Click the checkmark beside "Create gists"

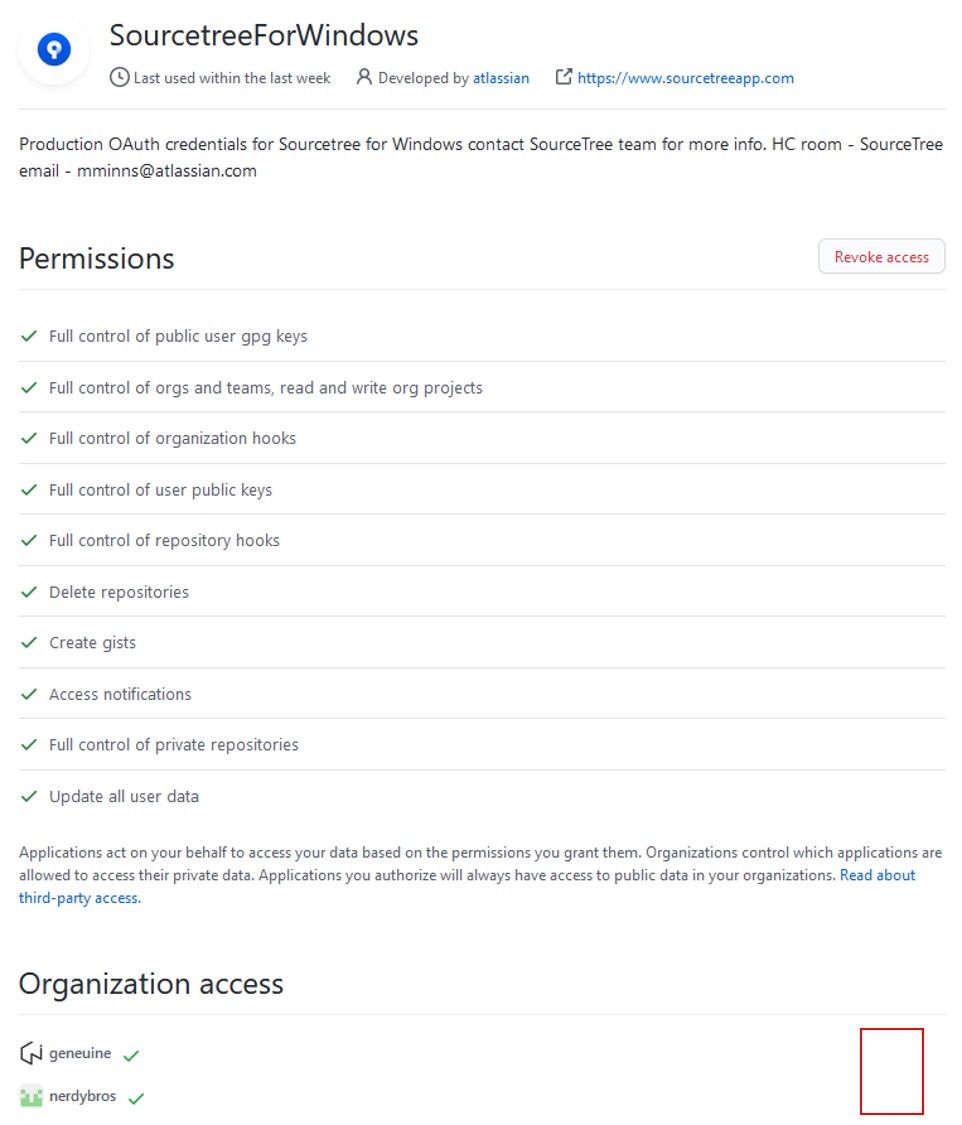click(29, 643)
